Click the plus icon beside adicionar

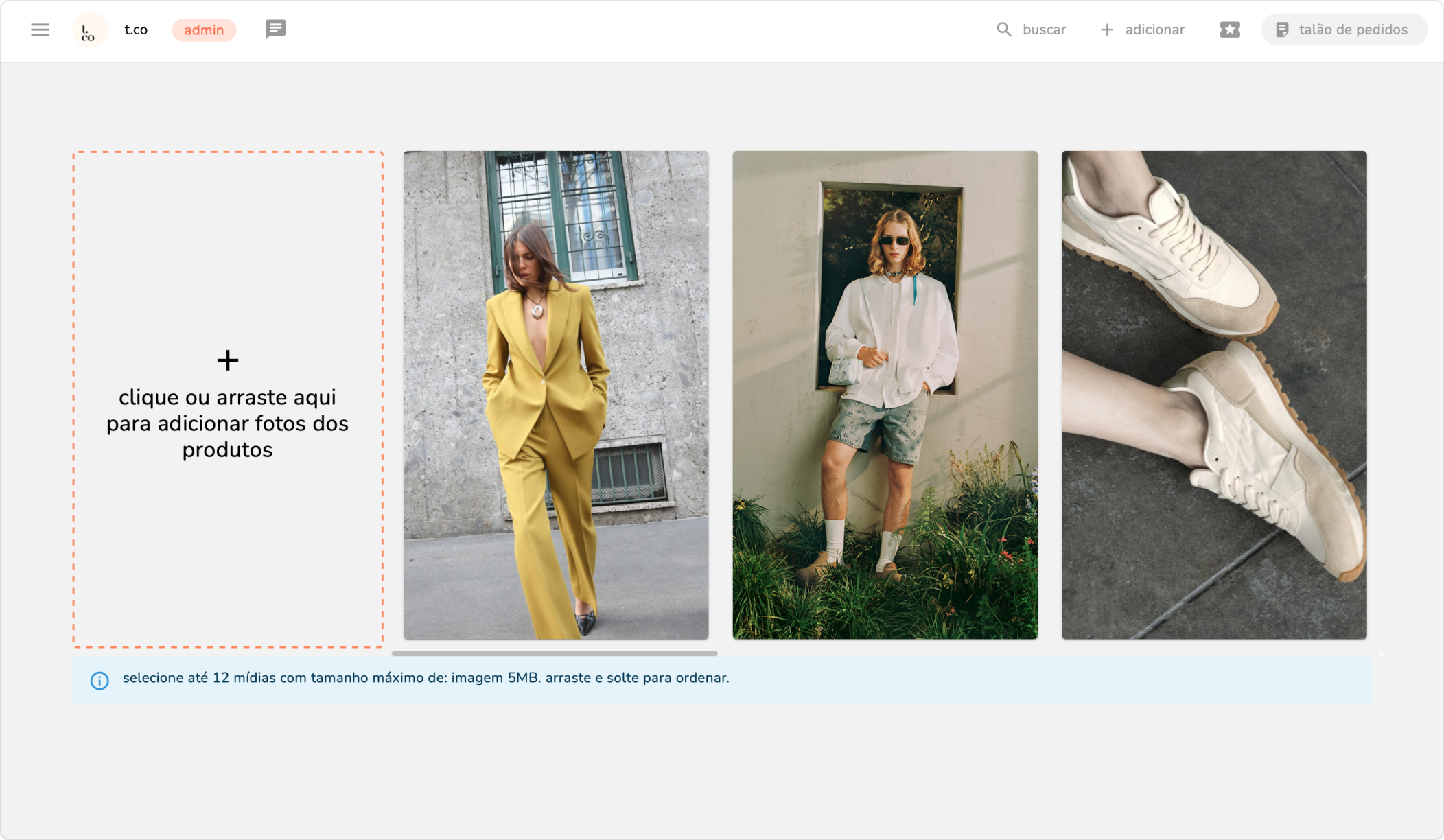point(1106,30)
